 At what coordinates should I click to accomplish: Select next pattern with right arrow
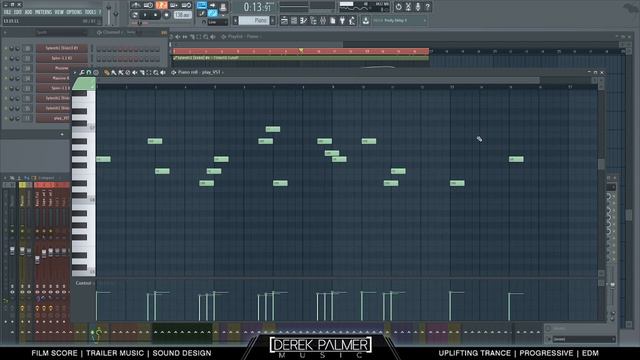click(x=273, y=20)
